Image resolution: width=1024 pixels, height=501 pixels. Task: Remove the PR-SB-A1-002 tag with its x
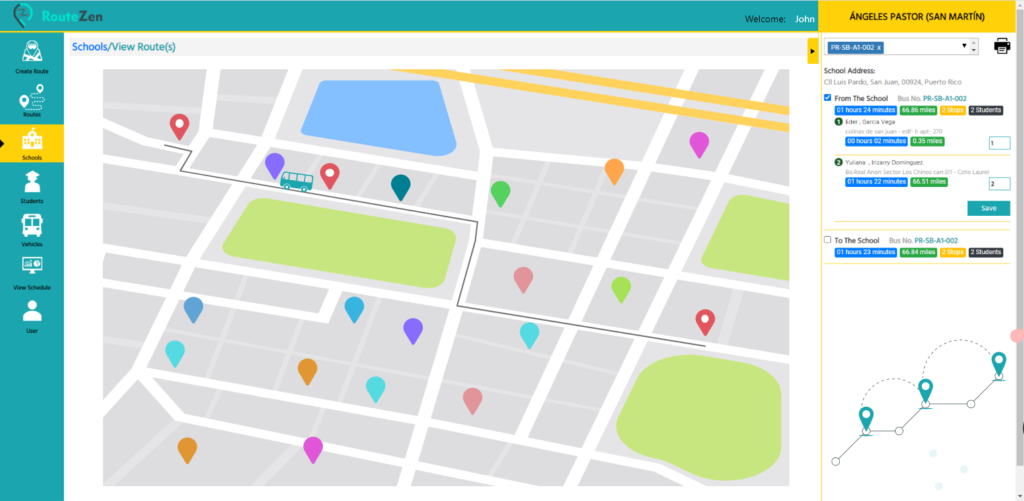[x=879, y=47]
